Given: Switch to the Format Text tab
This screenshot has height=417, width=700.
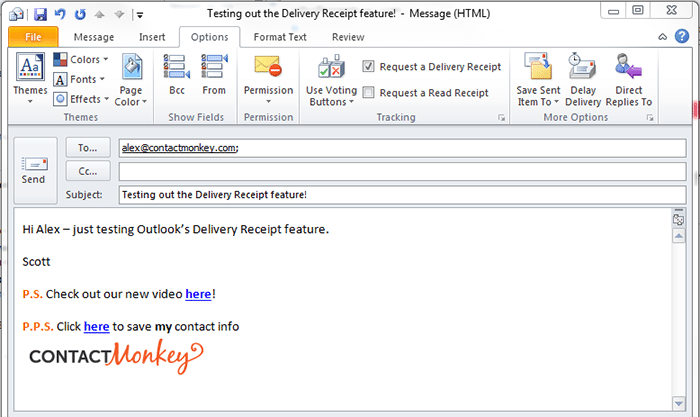Looking at the screenshot, I should point(280,37).
